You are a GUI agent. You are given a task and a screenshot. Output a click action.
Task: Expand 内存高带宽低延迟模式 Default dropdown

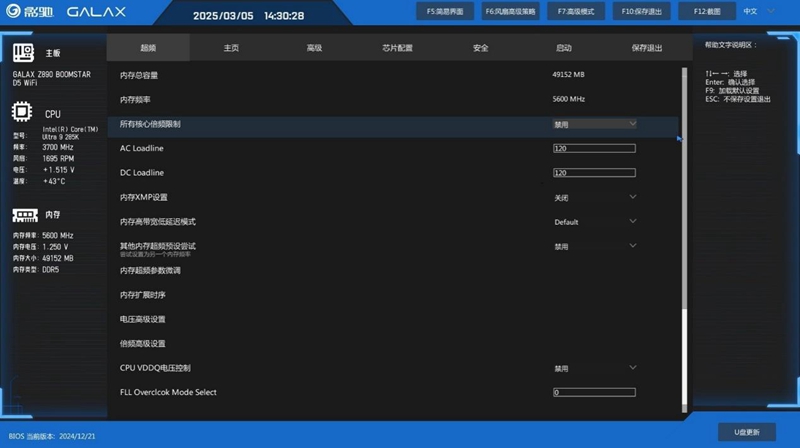[594, 222]
